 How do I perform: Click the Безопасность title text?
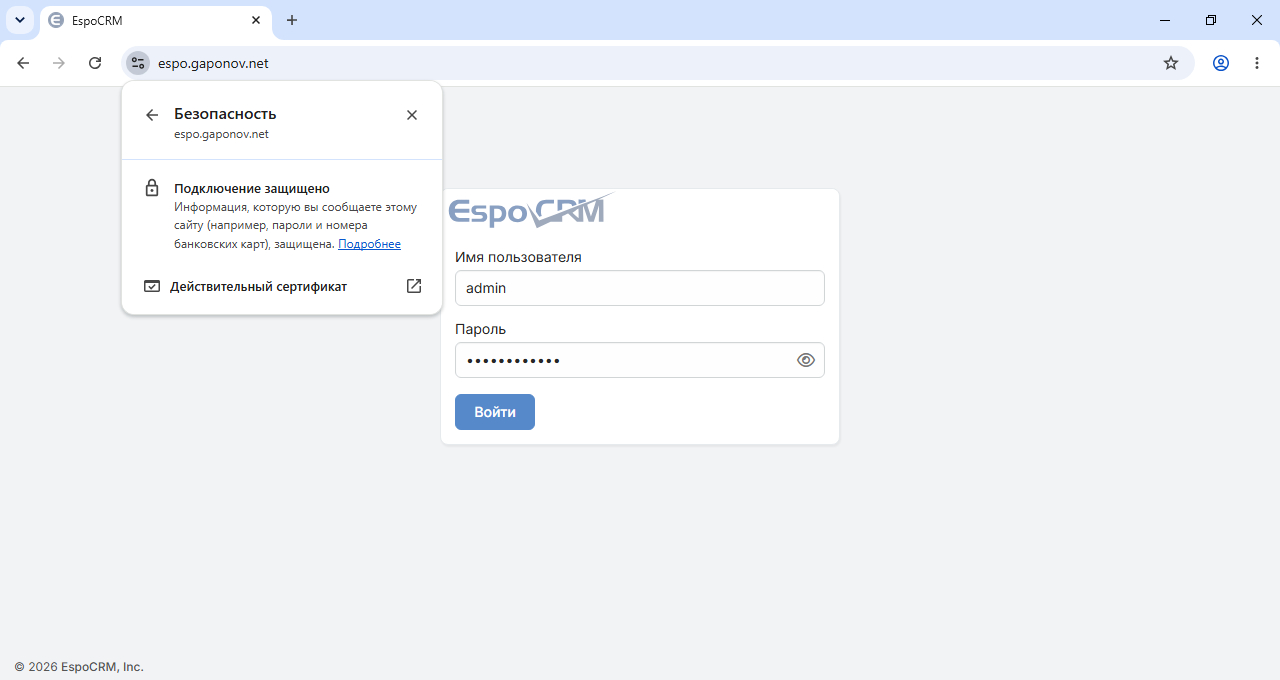click(225, 114)
